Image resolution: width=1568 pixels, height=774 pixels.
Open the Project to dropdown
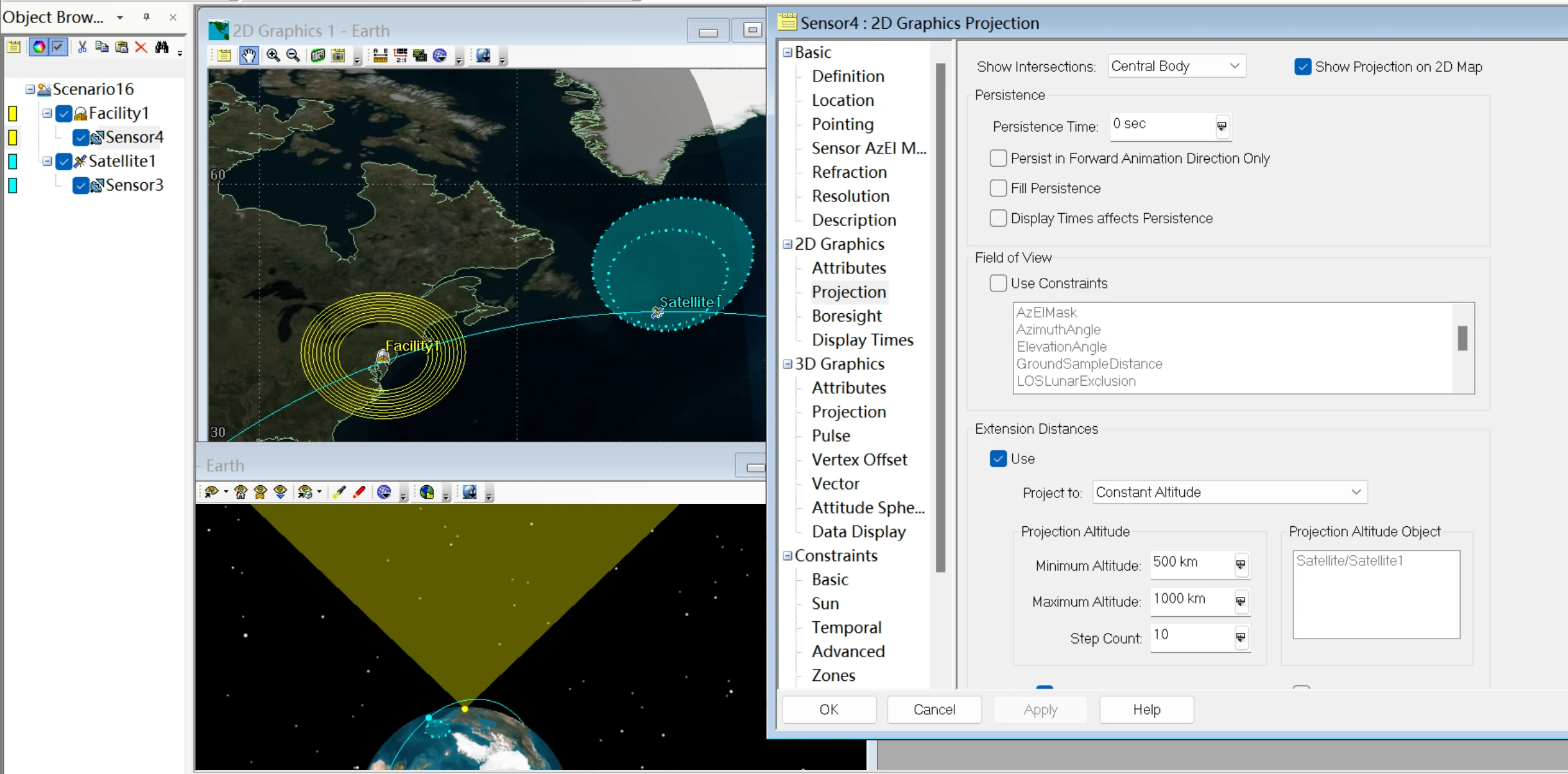1230,492
